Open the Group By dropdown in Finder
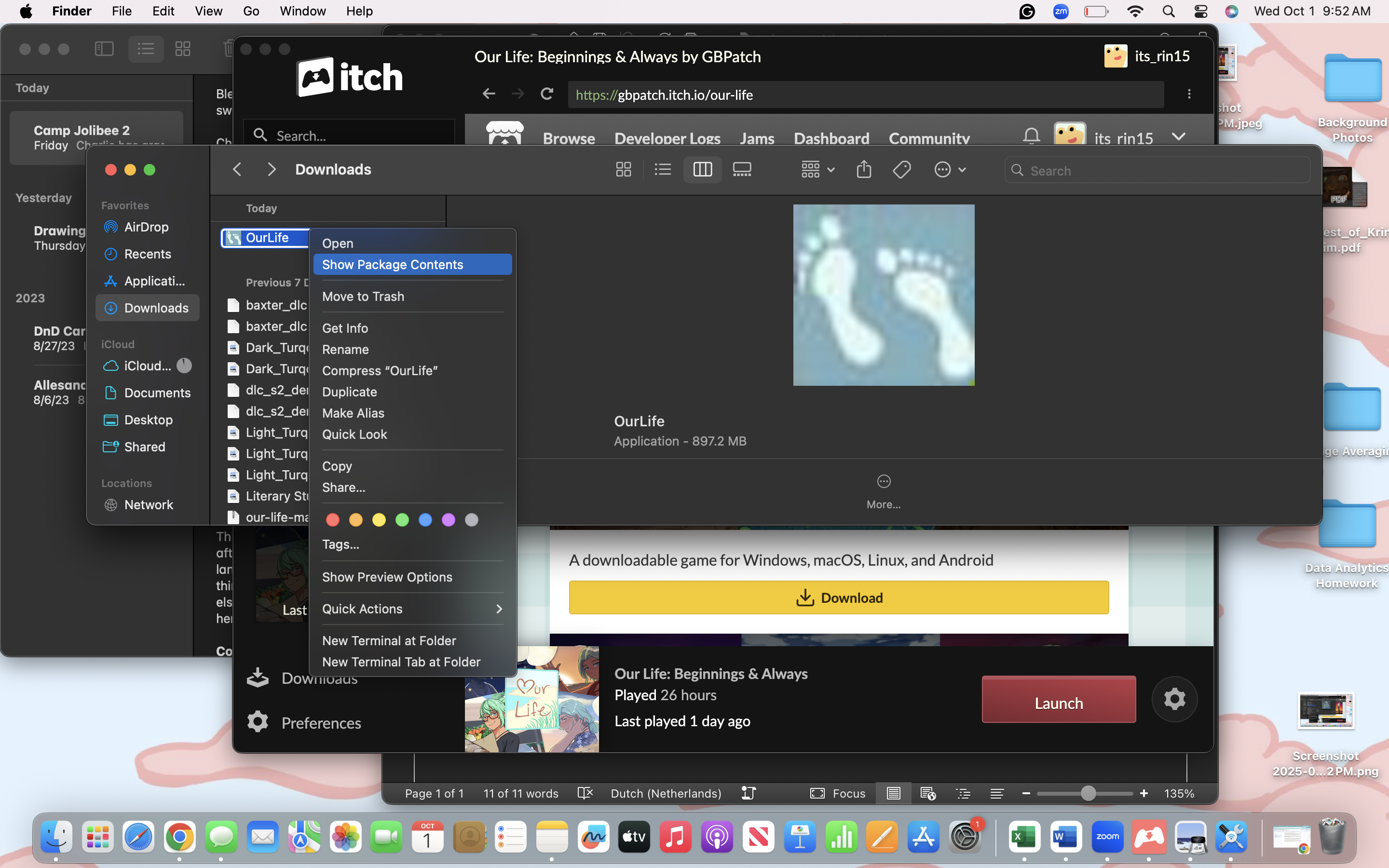Image resolution: width=1389 pixels, height=868 pixels. click(817, 169)
